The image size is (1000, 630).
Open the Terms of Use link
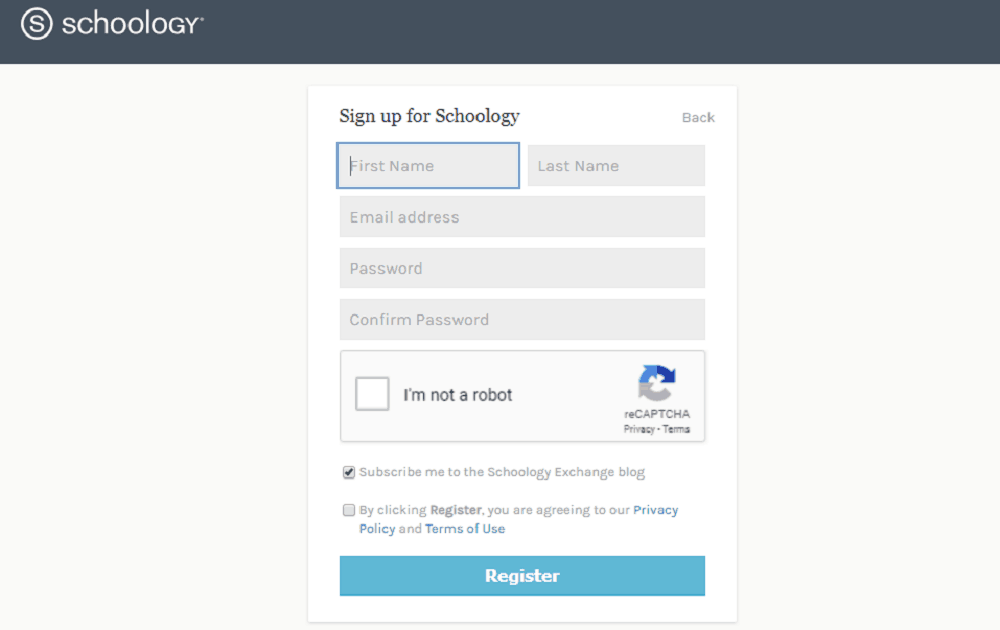click(x=465, y=529)
